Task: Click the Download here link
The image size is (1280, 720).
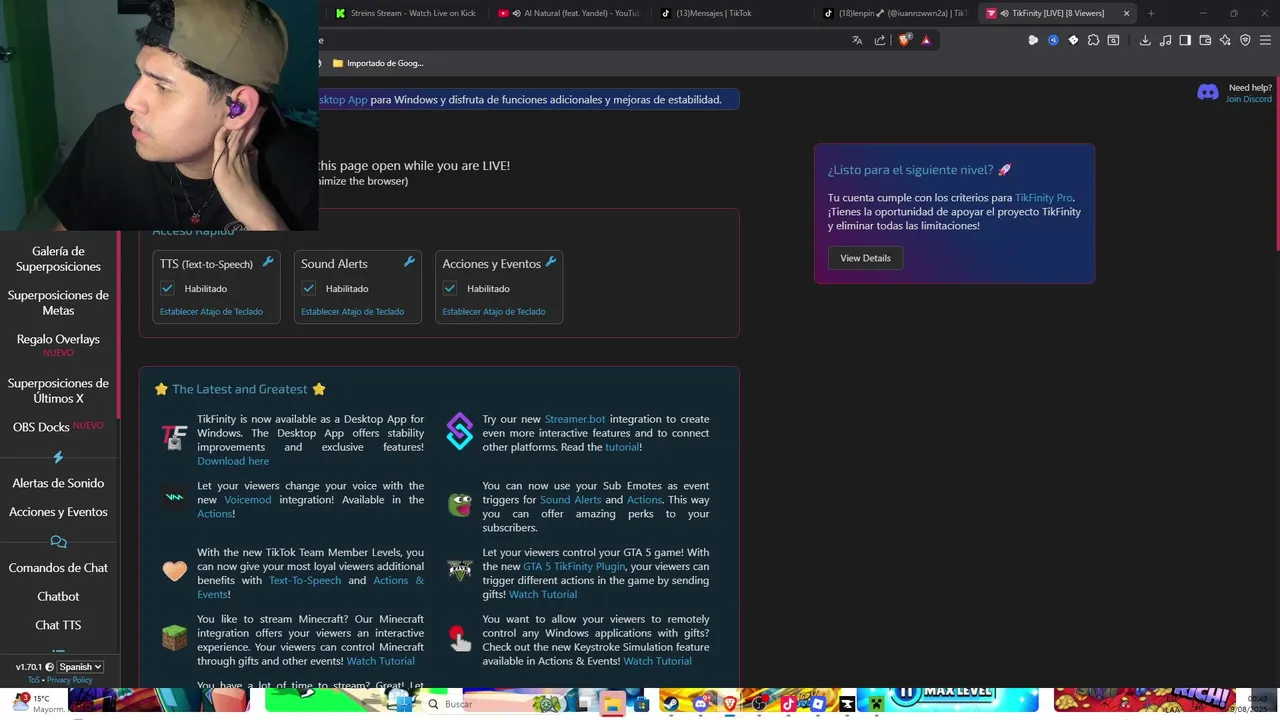Action: (233, 461)
